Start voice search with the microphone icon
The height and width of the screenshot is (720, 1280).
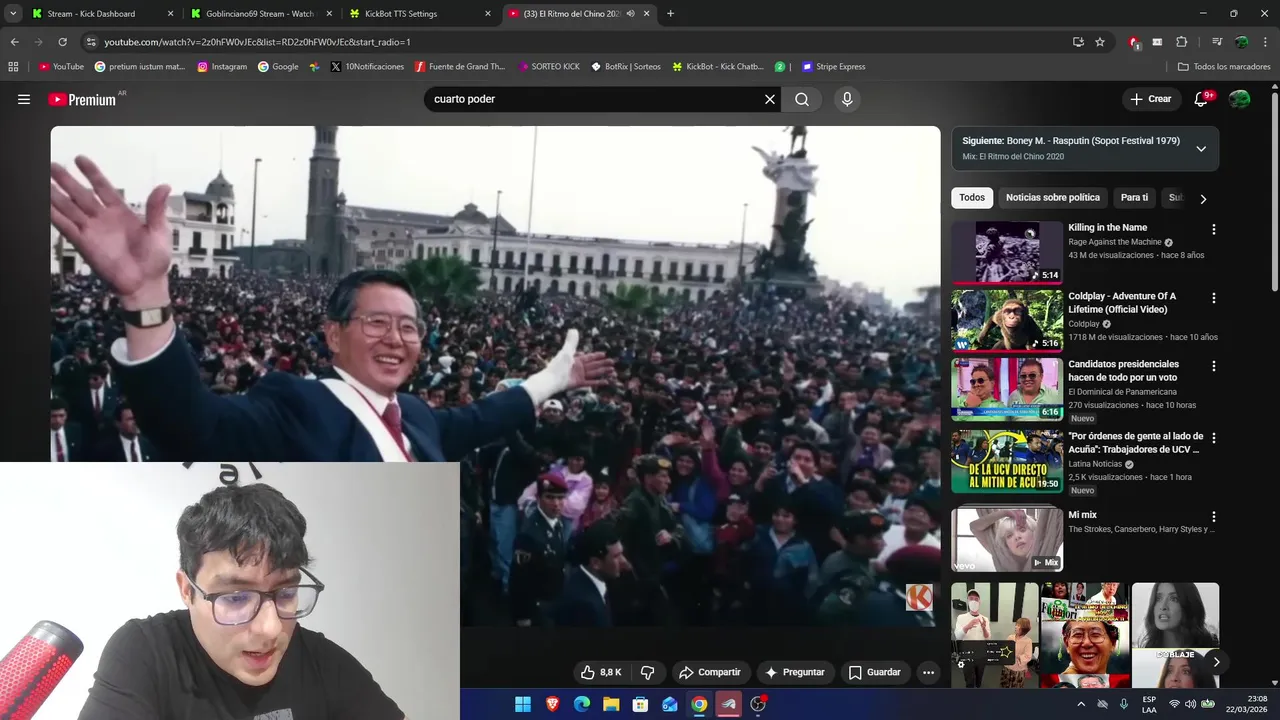(x=847, y=99)
